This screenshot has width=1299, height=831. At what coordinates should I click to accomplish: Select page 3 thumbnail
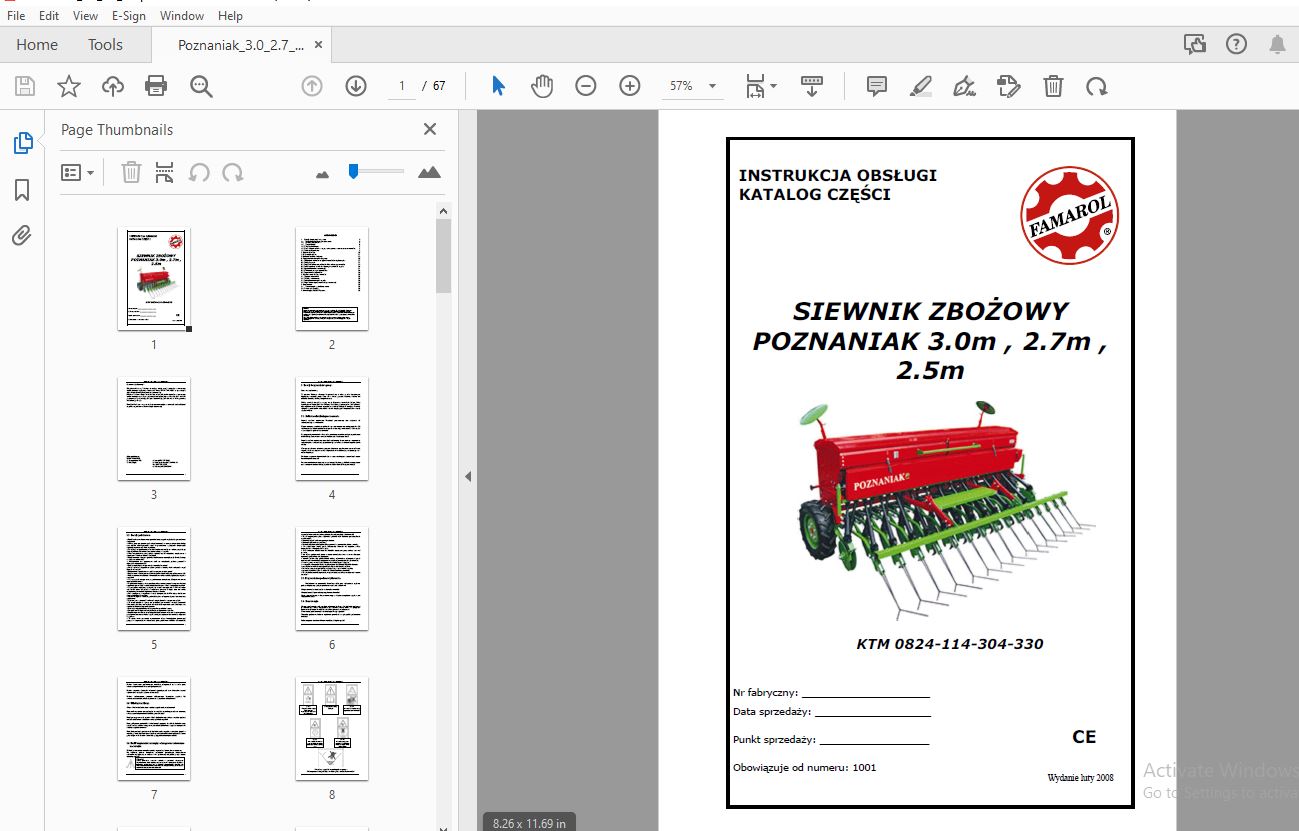pyautogui.click(x=154, y=428)
